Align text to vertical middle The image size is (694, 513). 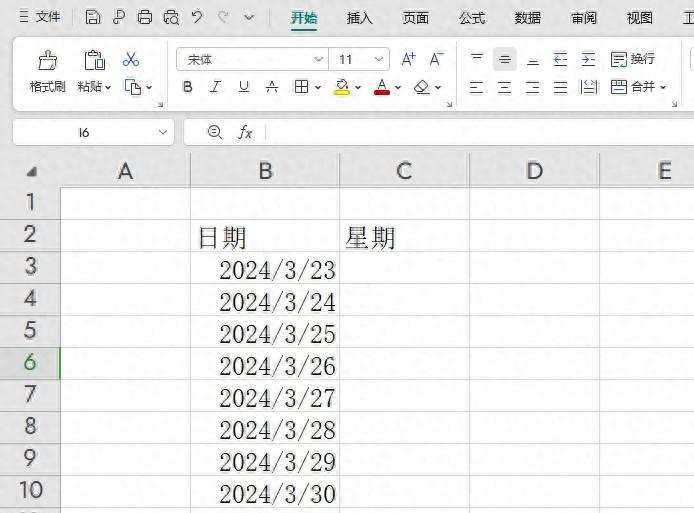pos(505,59)
